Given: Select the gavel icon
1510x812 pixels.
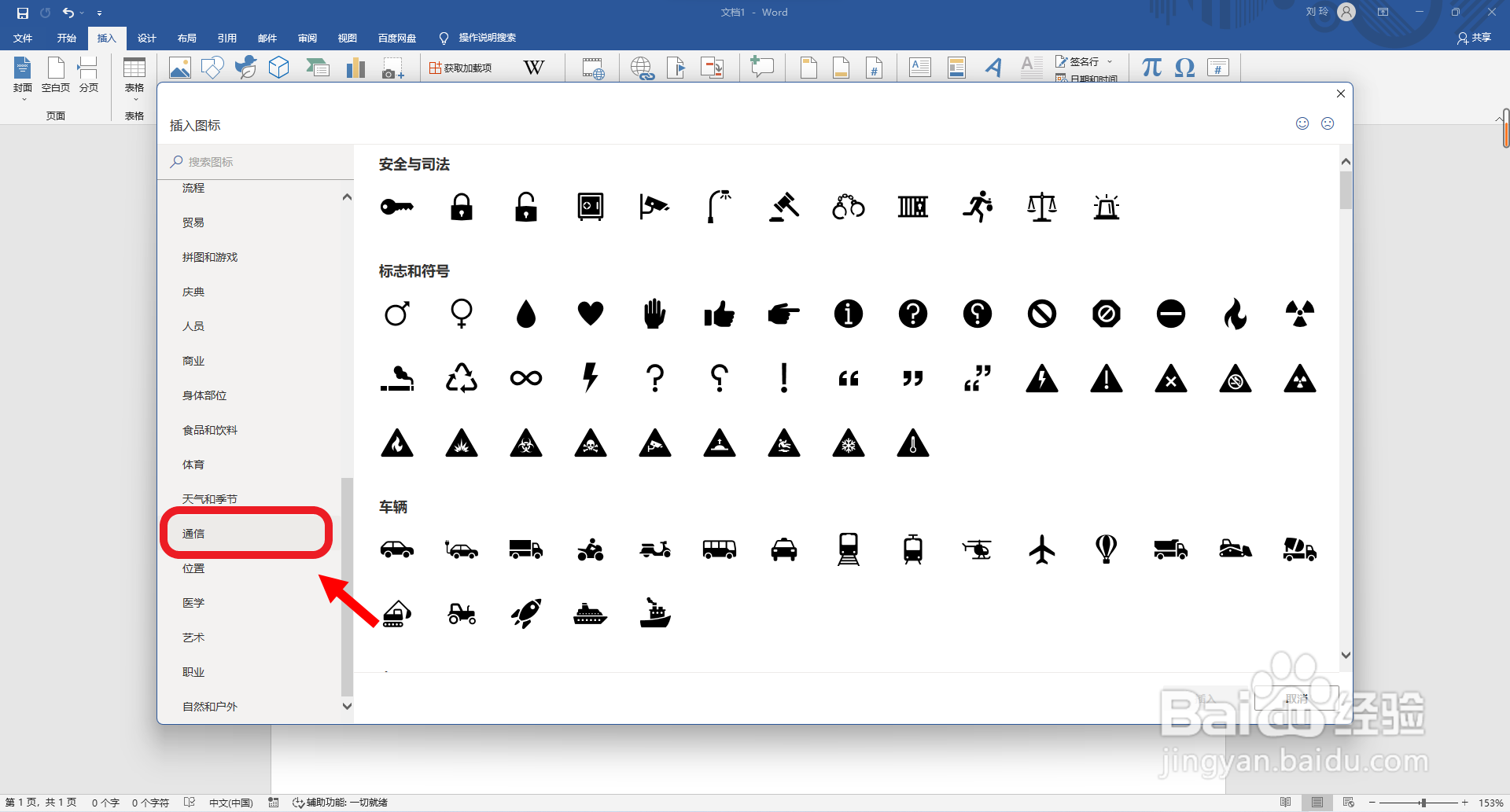Looking at the screenshot, I should (784, 207).
